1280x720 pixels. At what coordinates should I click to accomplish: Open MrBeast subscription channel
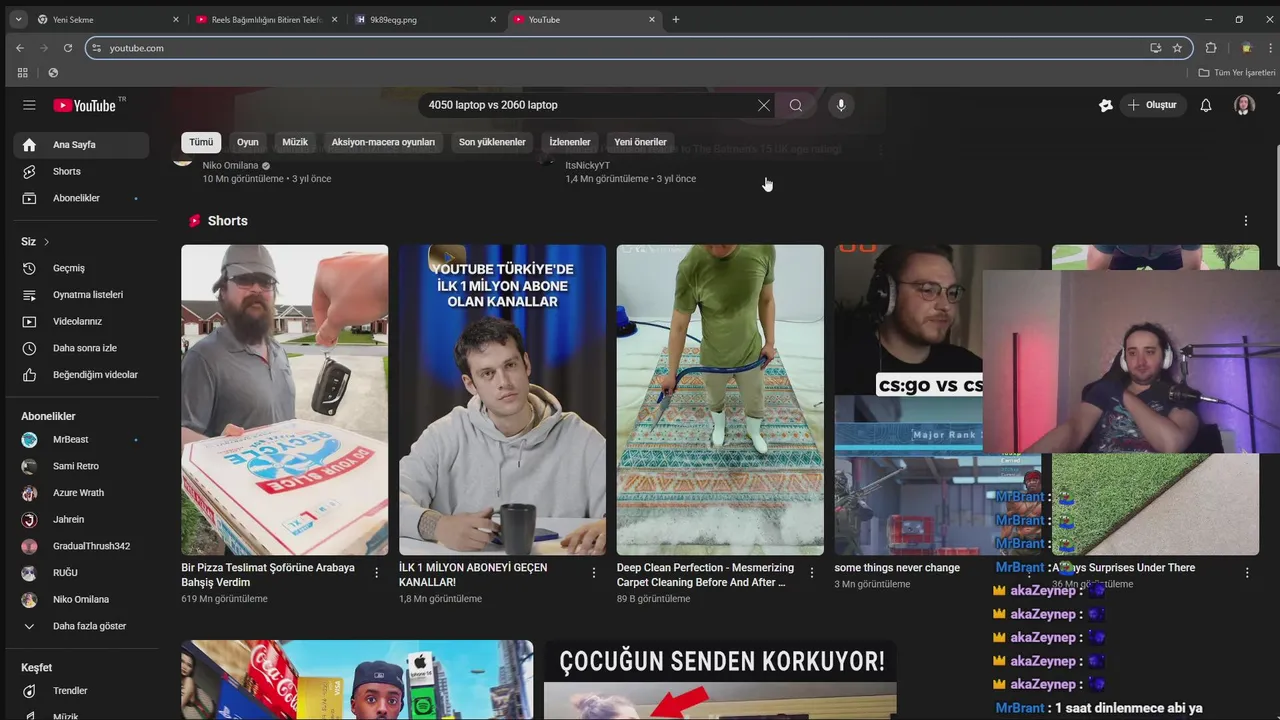80,440
